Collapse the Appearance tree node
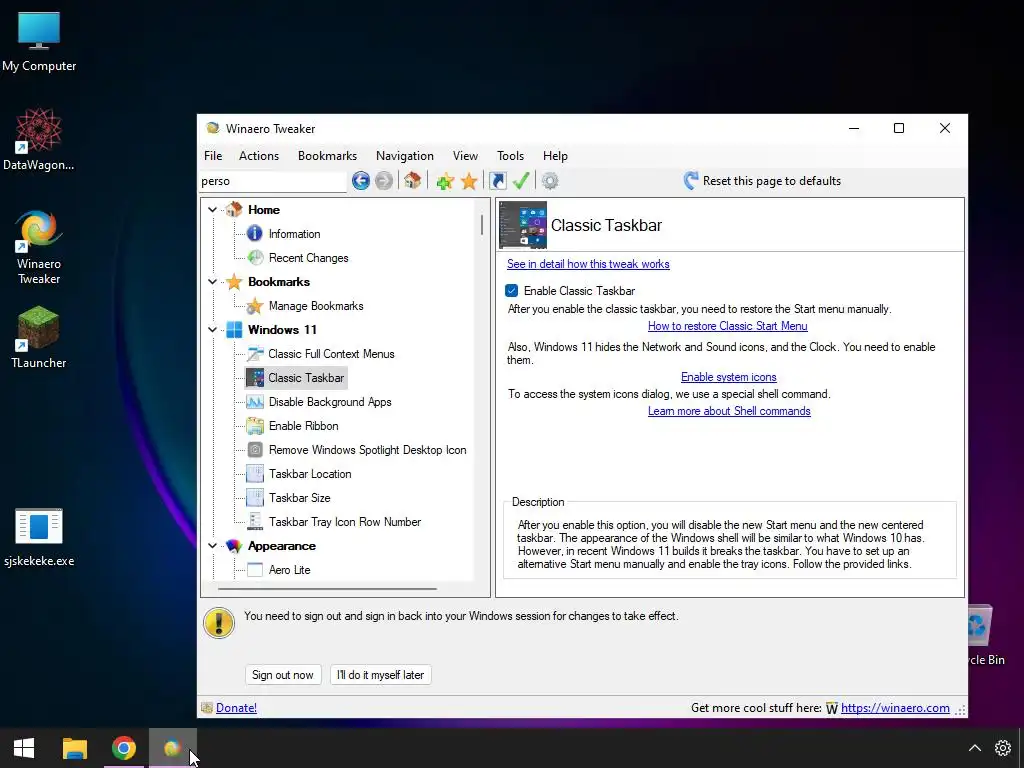1024x768 pixels. [x=212, y=546]
